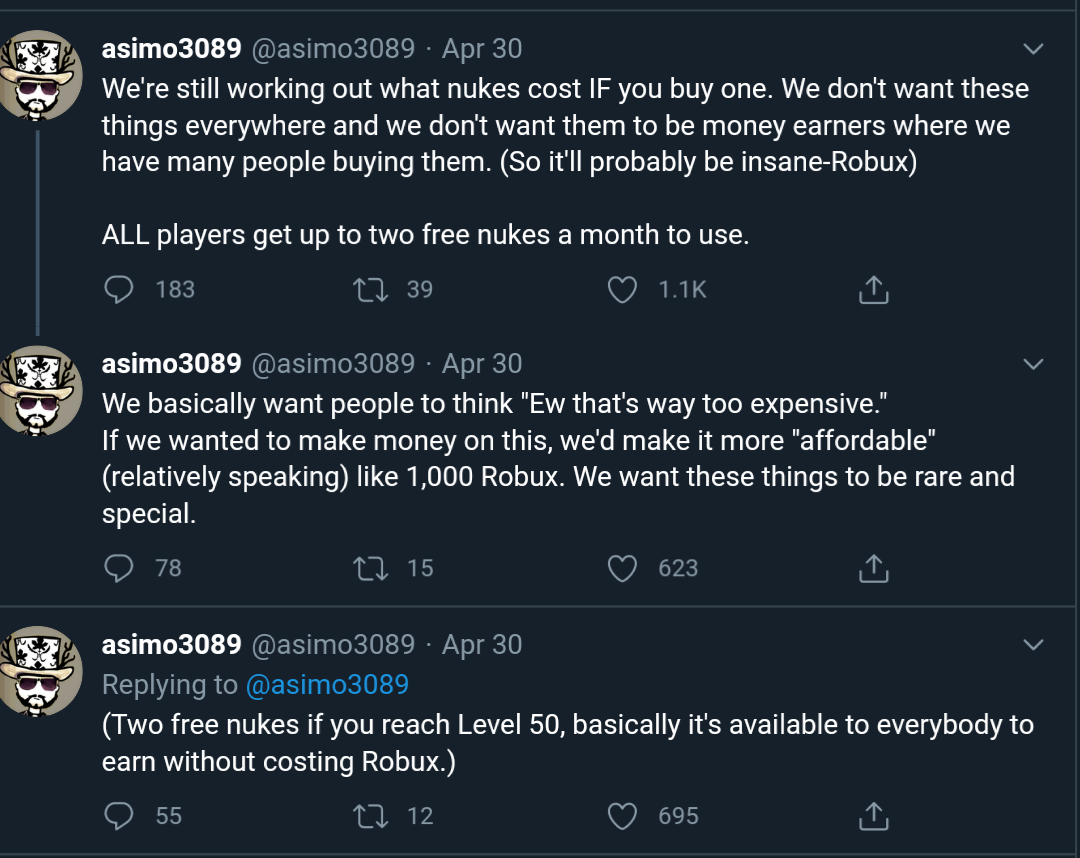Open asimo3089 profile name on first tweet
The image size is (1080, 858).
pyautogui.click(x=171, y=48)
